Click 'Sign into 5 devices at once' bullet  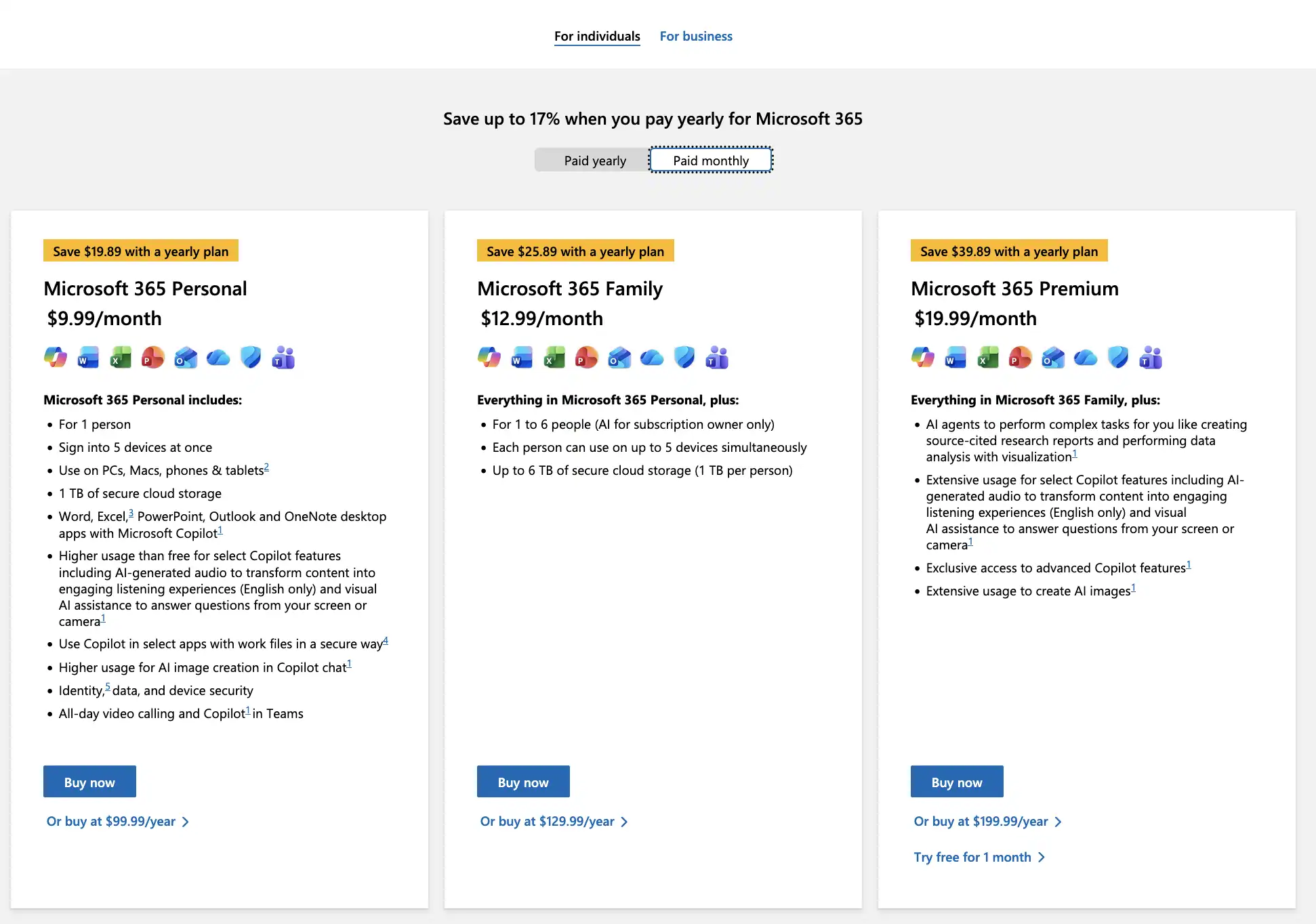click(136, 448)
